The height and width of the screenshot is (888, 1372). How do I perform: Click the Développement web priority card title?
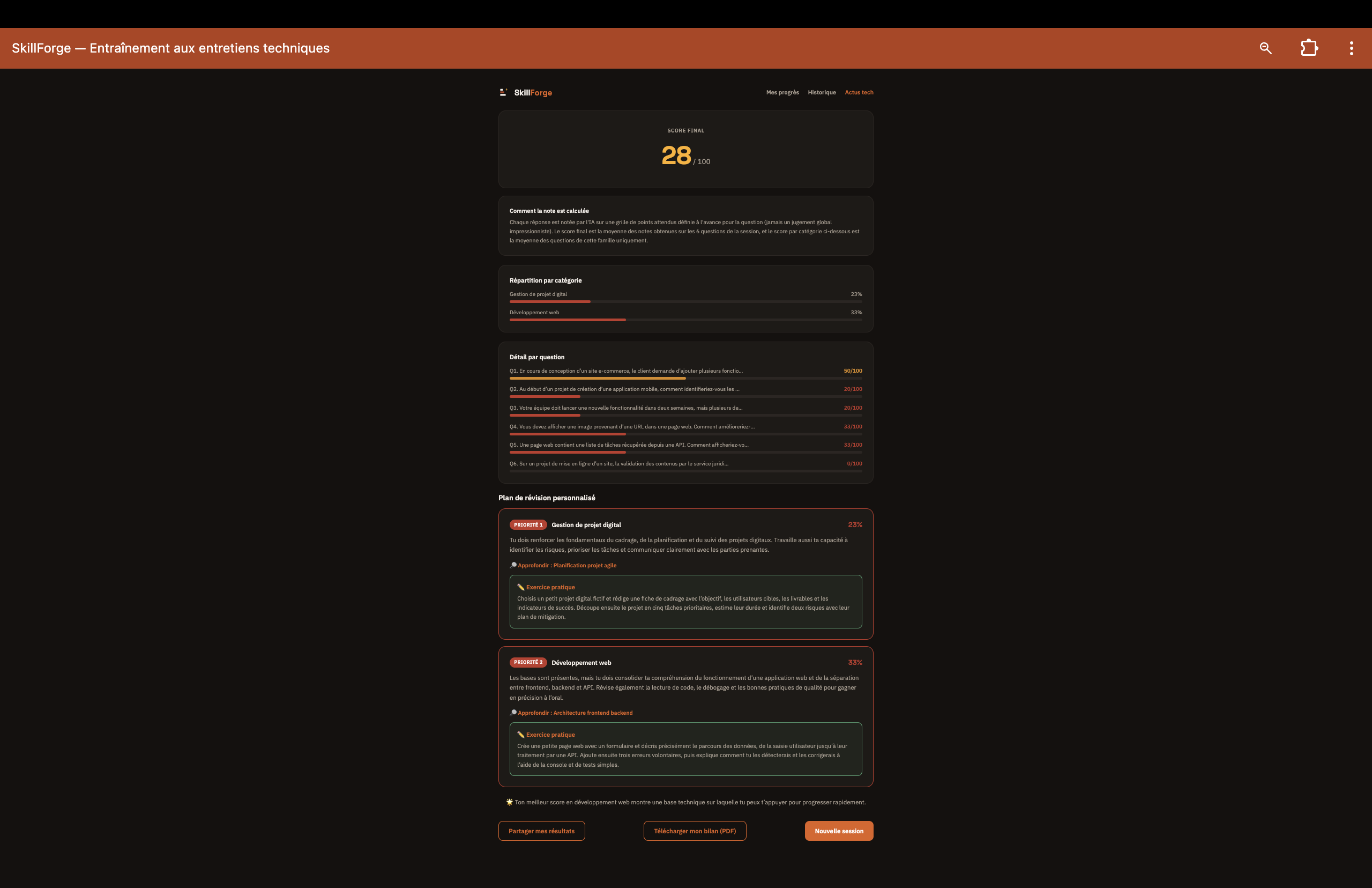click(x=581, y=663)
